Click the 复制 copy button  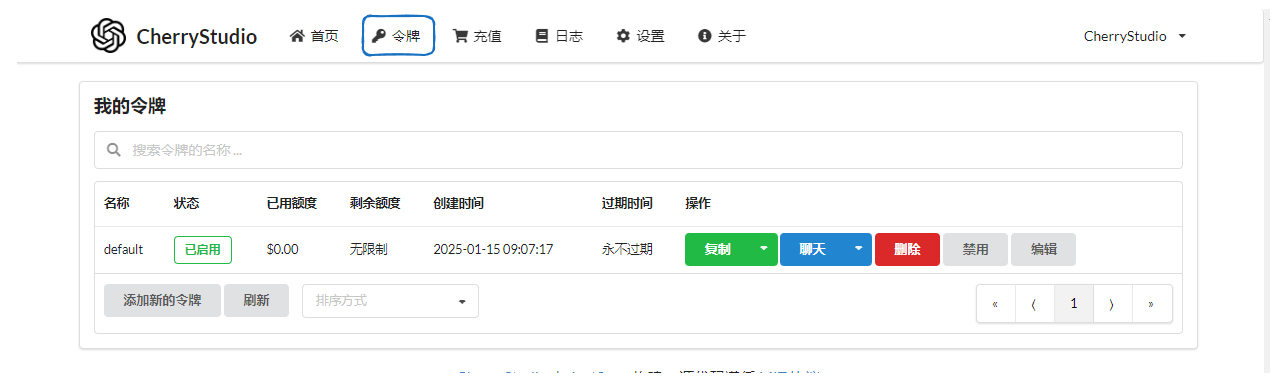(x=717, y=249)
